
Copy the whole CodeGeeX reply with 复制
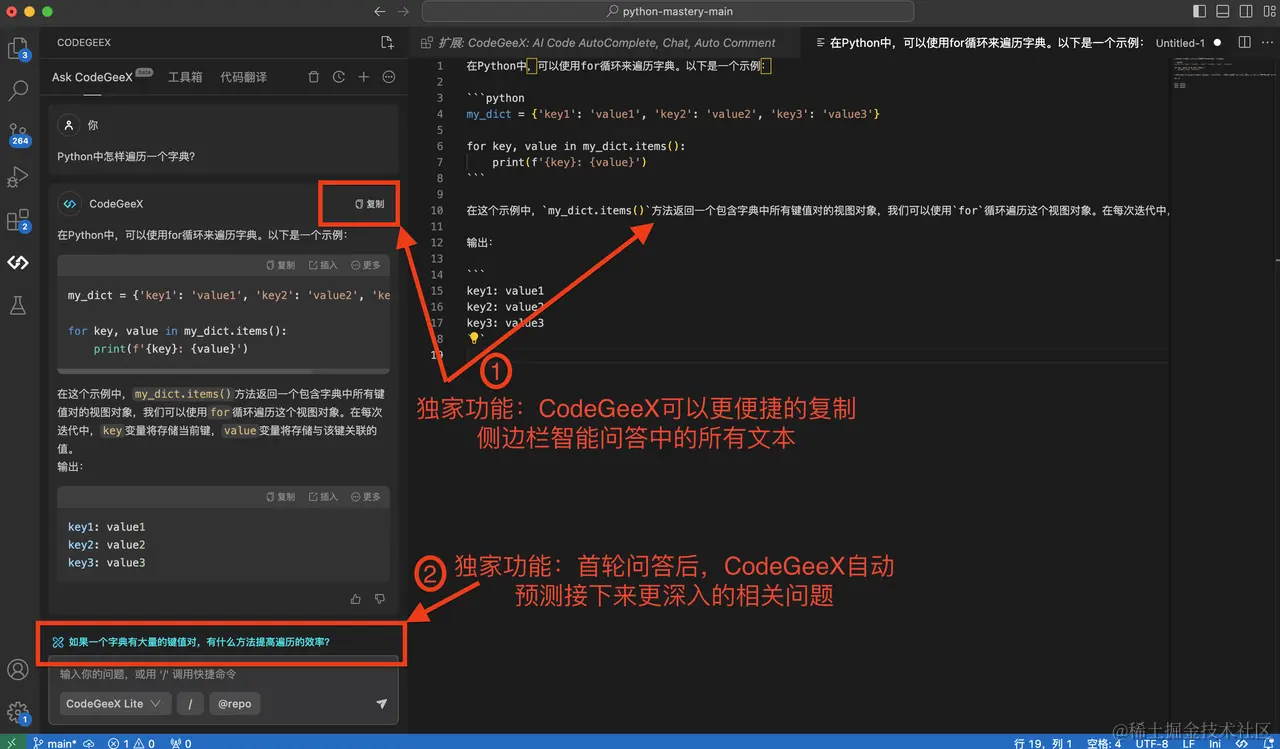pyautogui.click(x=369, y=204)
